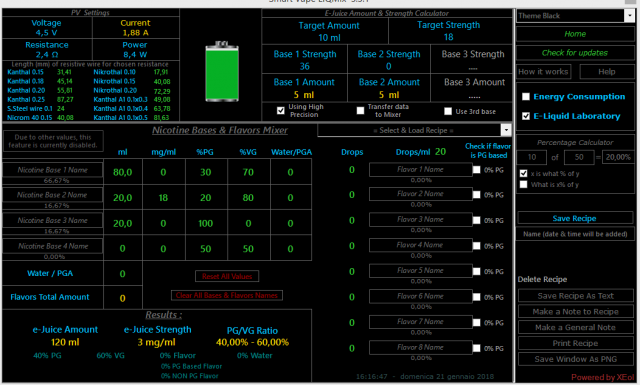Mark Flavor 5 as PG based
This screenshot has height=385, width=640.
(476, 272)
